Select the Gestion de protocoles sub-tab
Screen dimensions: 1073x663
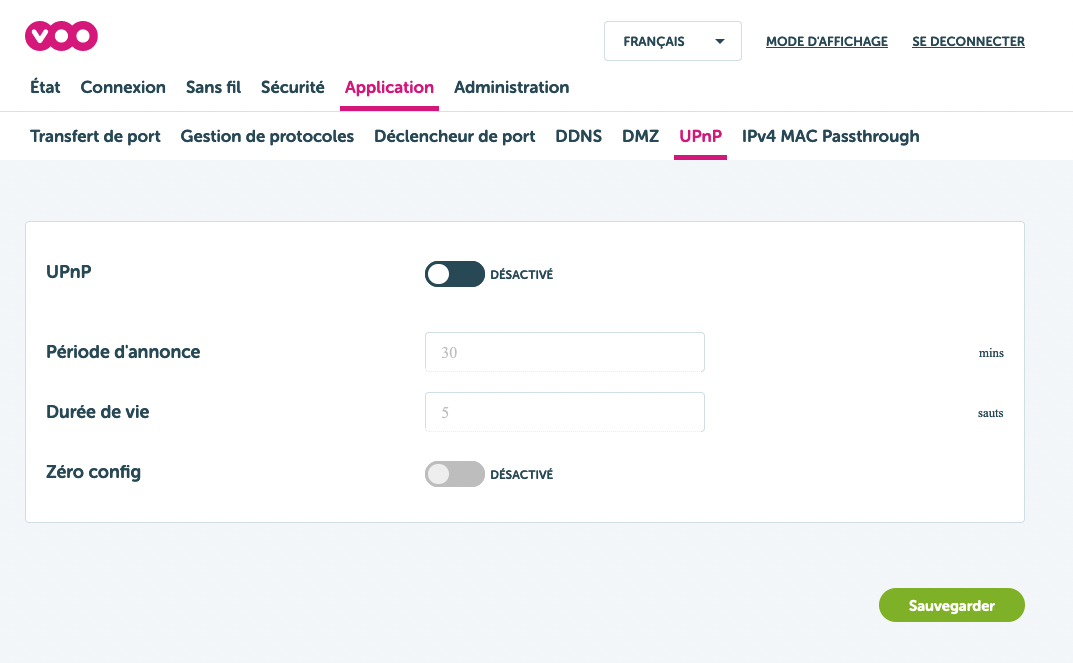[267, 136]
